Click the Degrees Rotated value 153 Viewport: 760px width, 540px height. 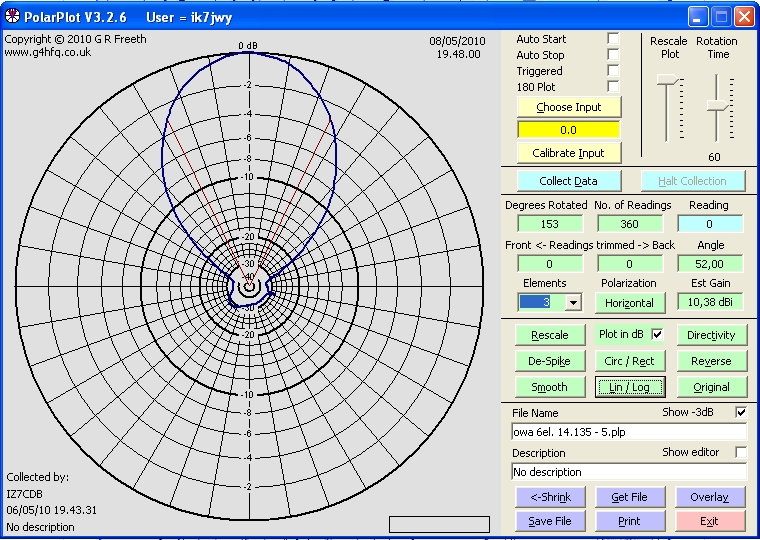[x=550, y=224]
